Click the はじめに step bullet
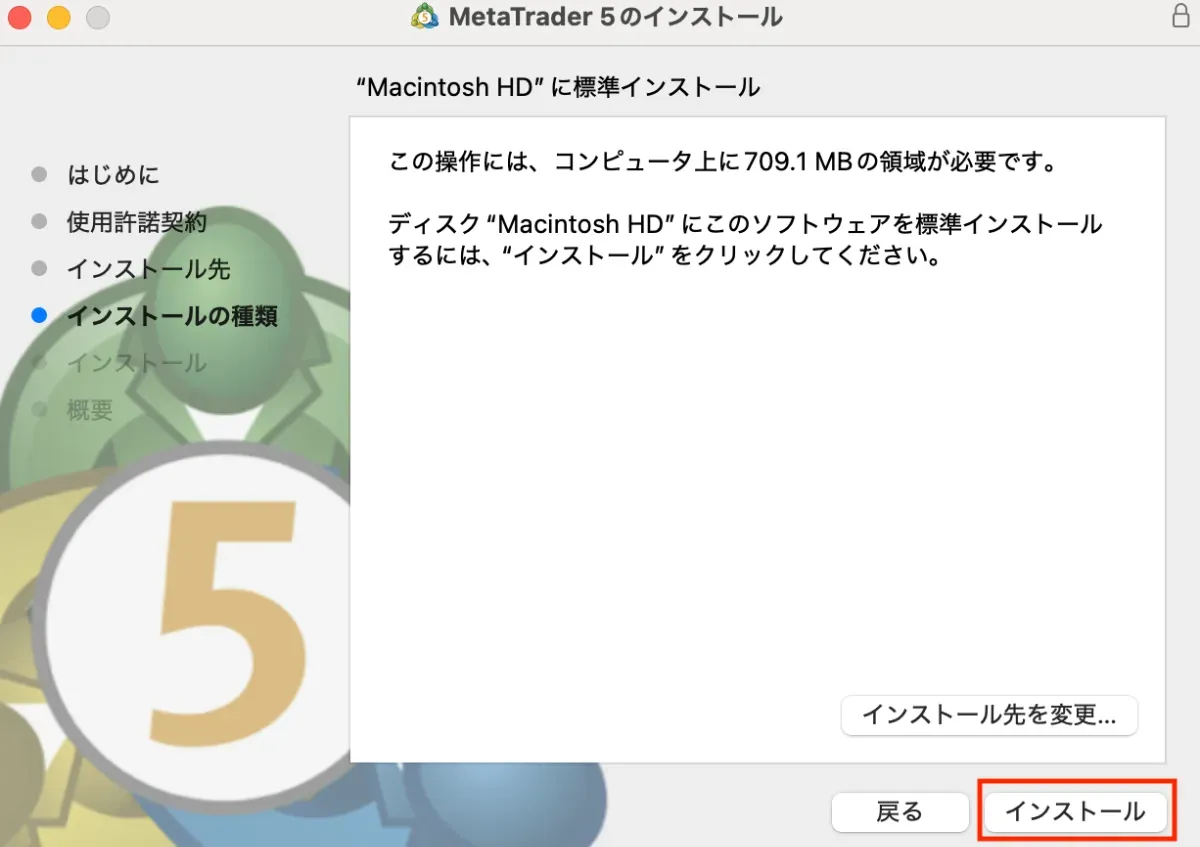1200x847 pixels. click(x=40, y=174)
